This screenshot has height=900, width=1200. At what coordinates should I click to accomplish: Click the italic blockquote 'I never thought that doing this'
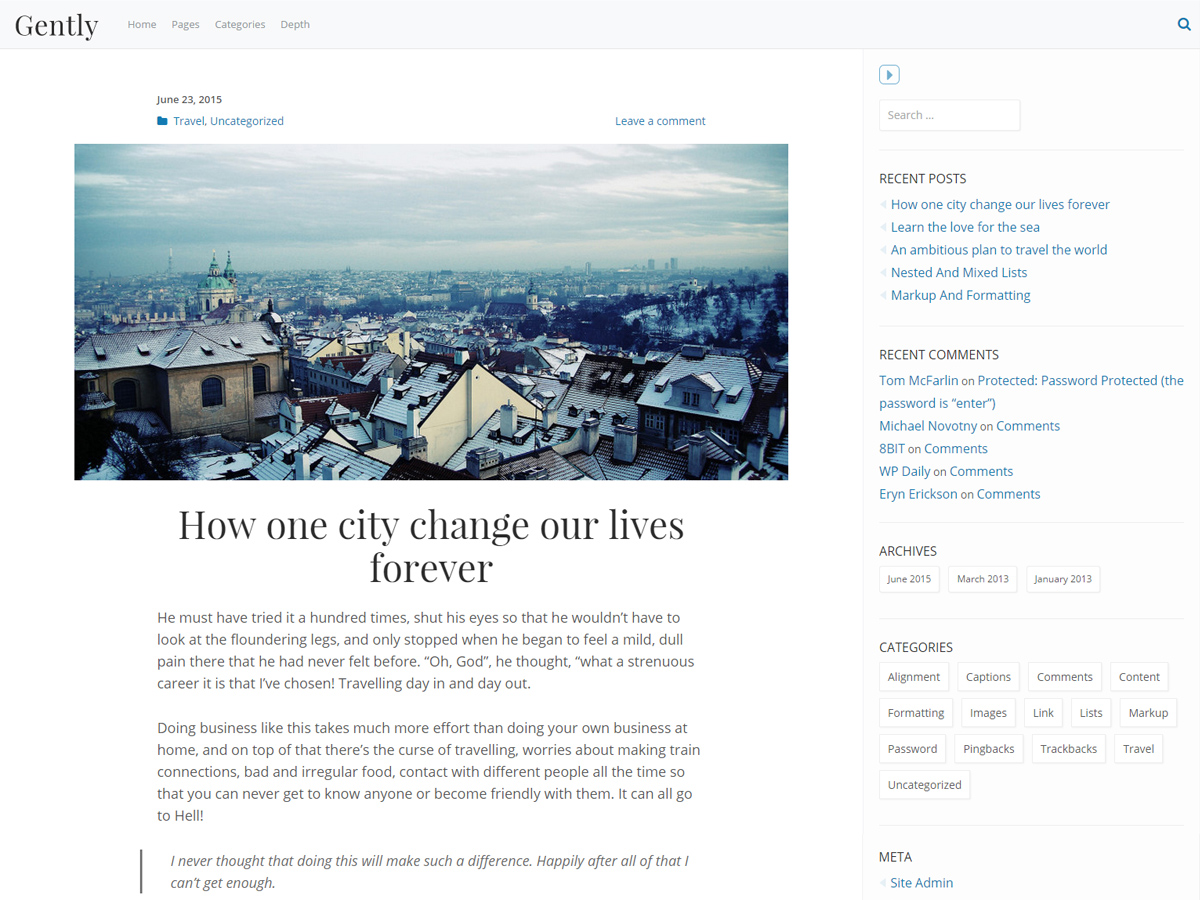click(x=429, y=871)
